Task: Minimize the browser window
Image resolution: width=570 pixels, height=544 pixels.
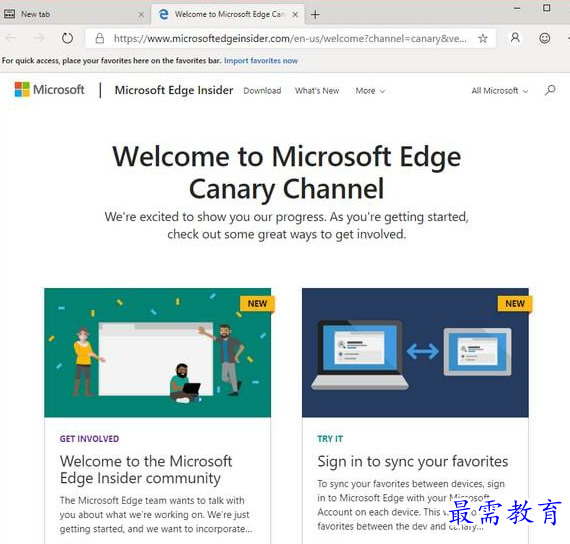Action: (517, 8)
